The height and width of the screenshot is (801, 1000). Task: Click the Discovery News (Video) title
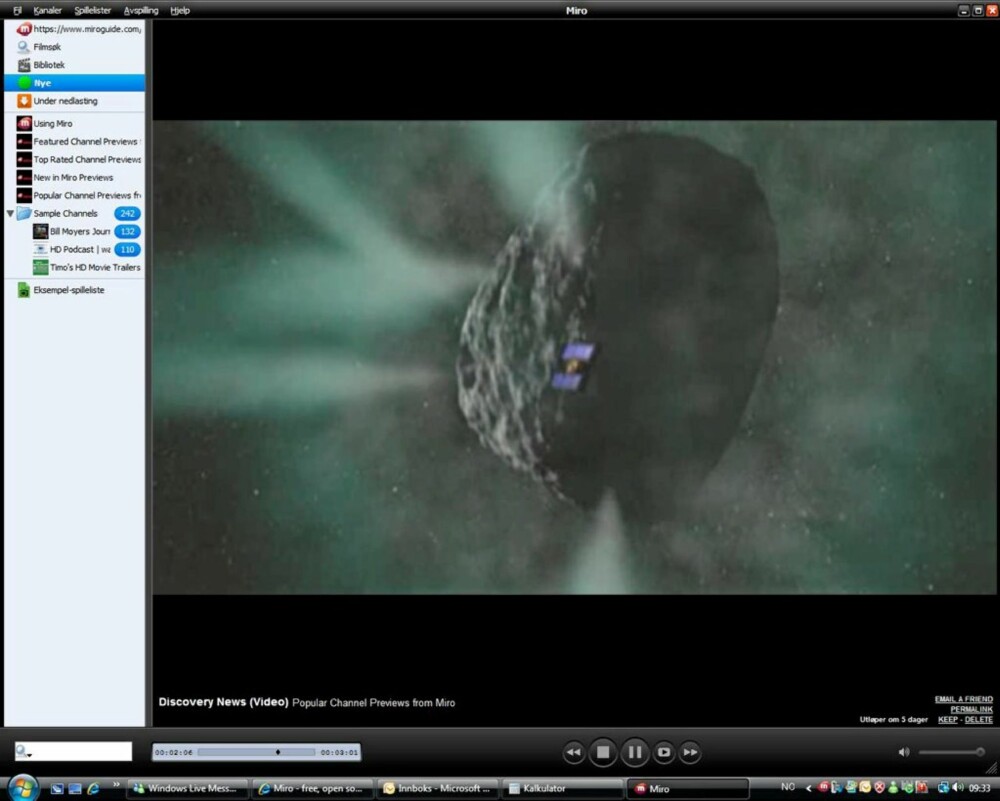pyautogui.click(x=223, y=702)
